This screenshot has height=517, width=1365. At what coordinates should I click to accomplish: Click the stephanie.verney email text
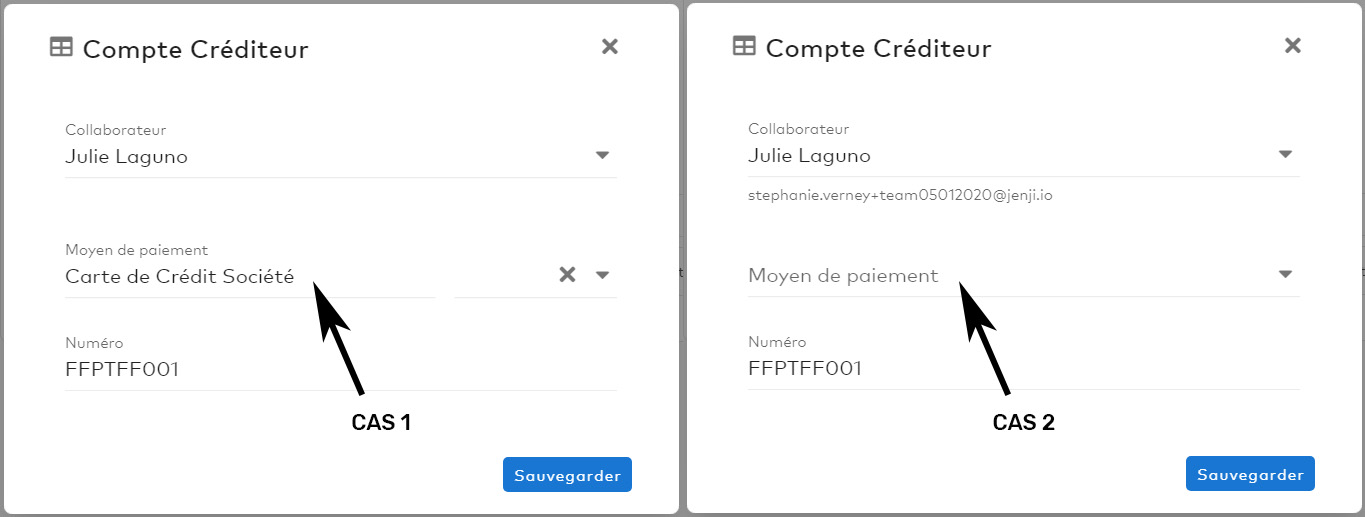(x=900, y=196)
